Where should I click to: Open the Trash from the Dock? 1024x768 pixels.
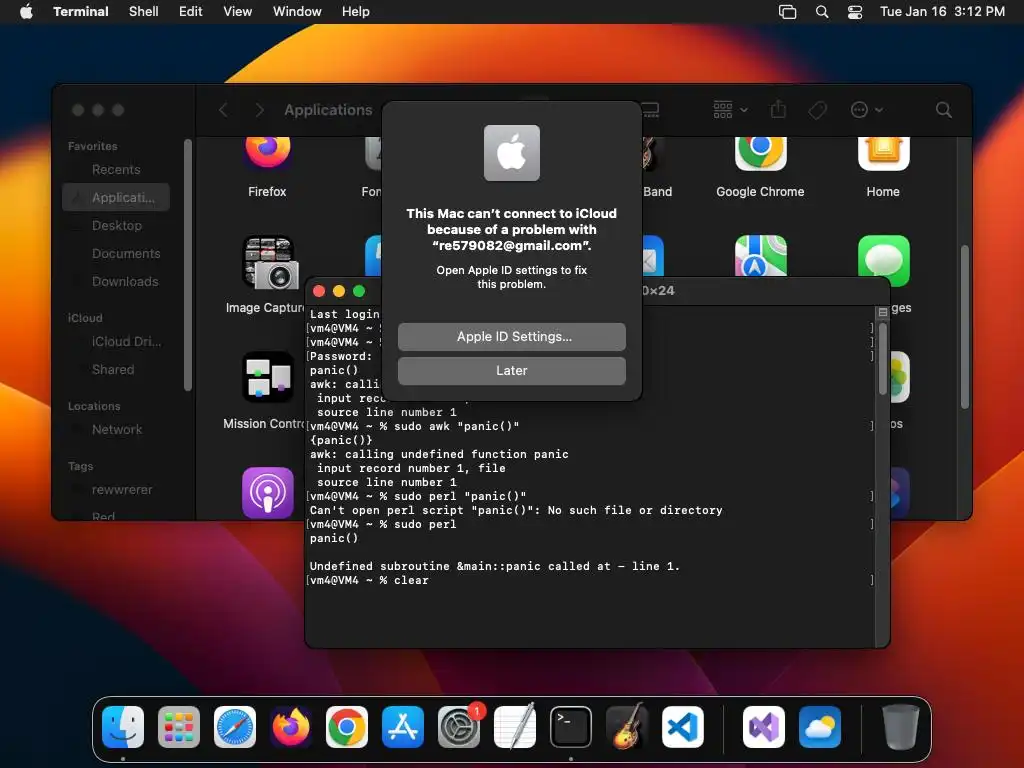[901, 727]
